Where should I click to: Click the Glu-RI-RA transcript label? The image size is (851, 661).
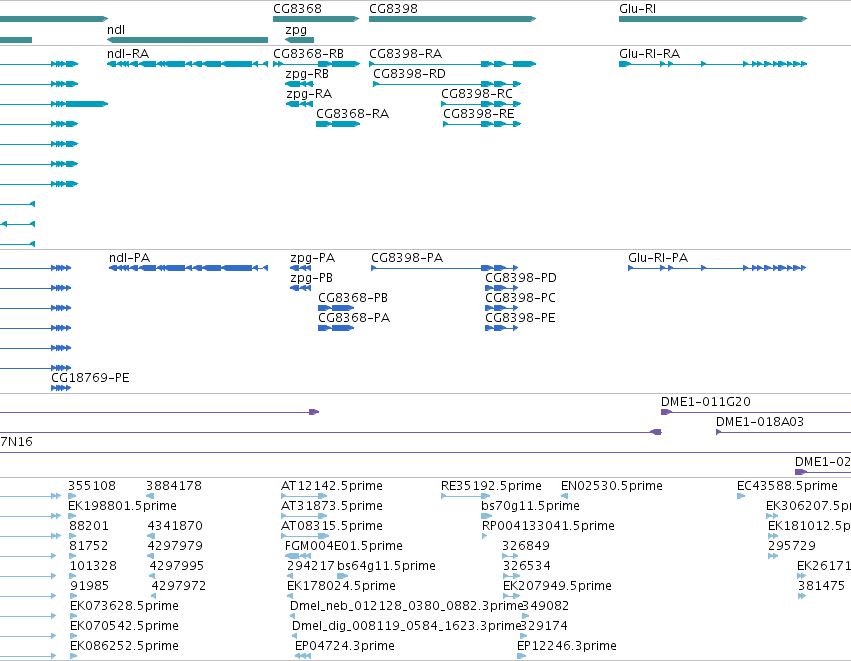click(649, 54)
